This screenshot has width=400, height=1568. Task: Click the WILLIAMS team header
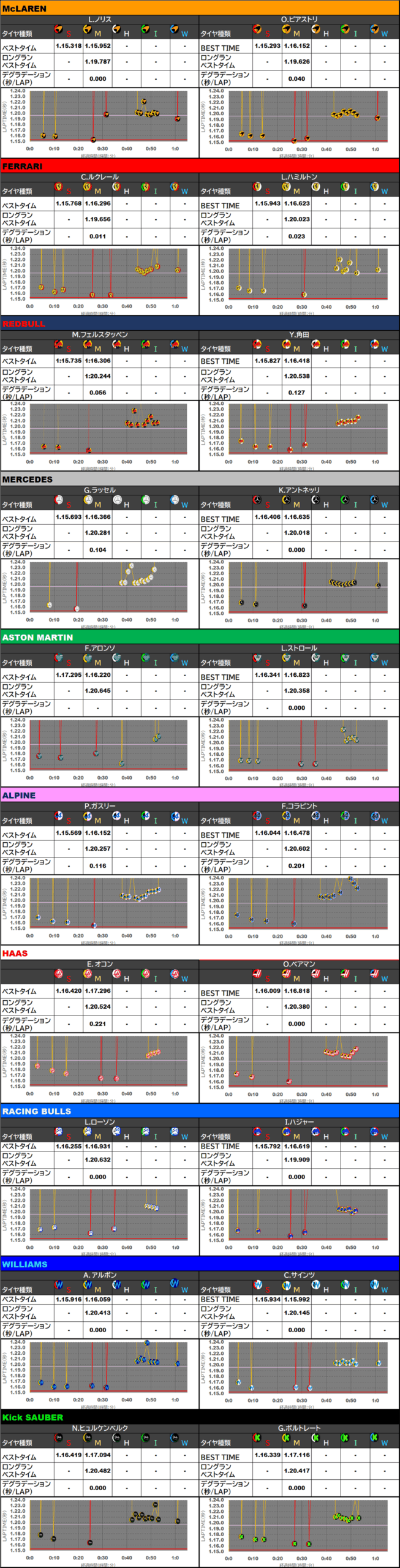[x=200, y=1264]
